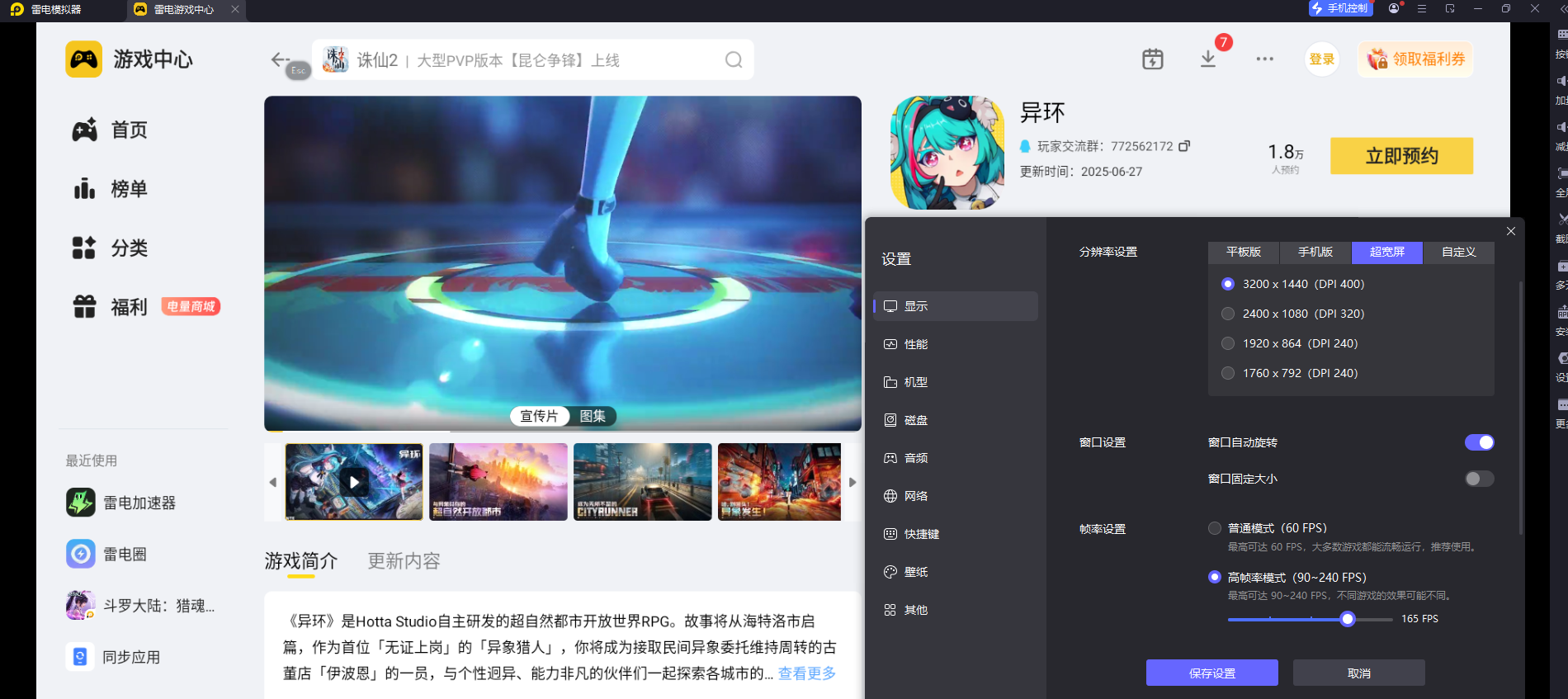
Task: Toggle 窗口固定大小 switch
Action: tap(1479, 479)
